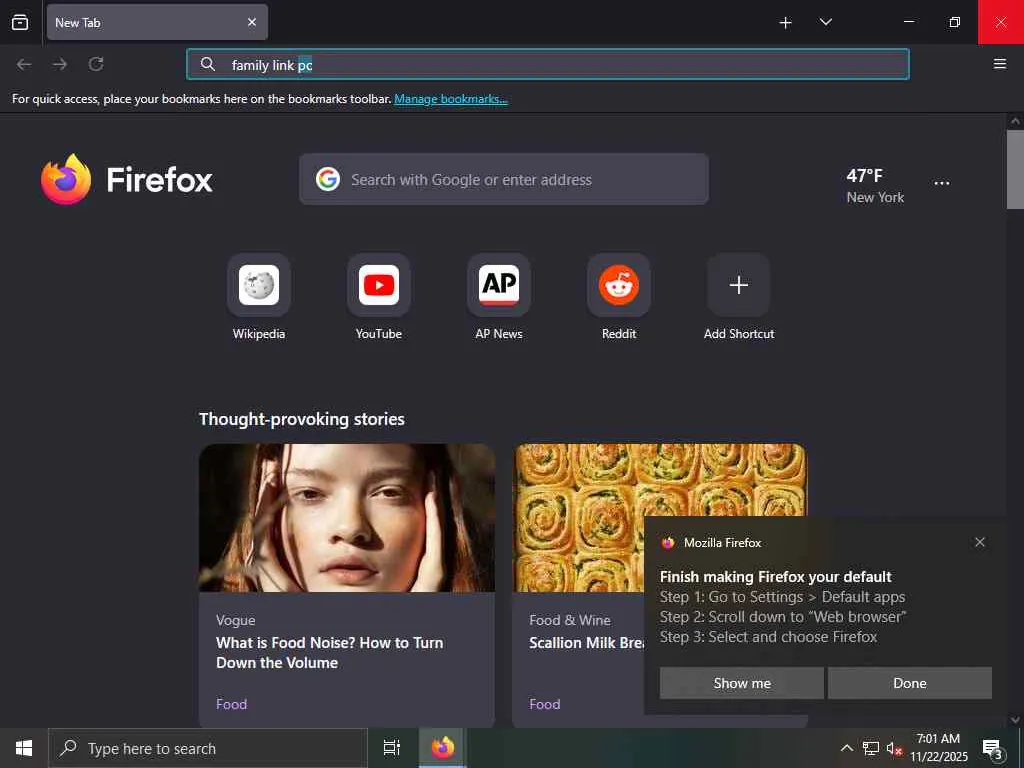The height and width of the screenshot is (768, 1024).
Task: Click the Thought-provoking stories heading
Action: point(302,419)
